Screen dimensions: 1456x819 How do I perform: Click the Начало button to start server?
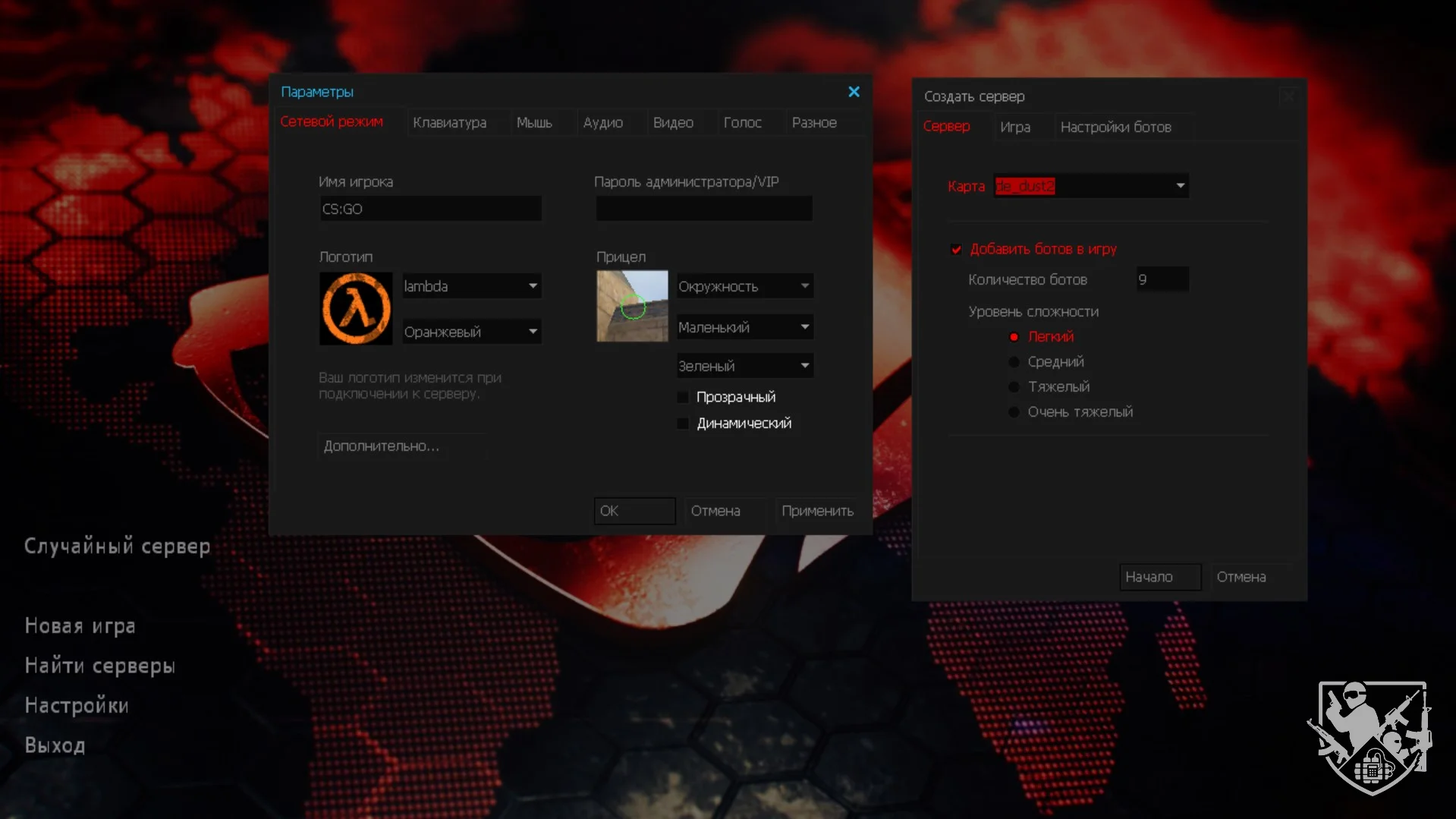[x=1159, y=577]
